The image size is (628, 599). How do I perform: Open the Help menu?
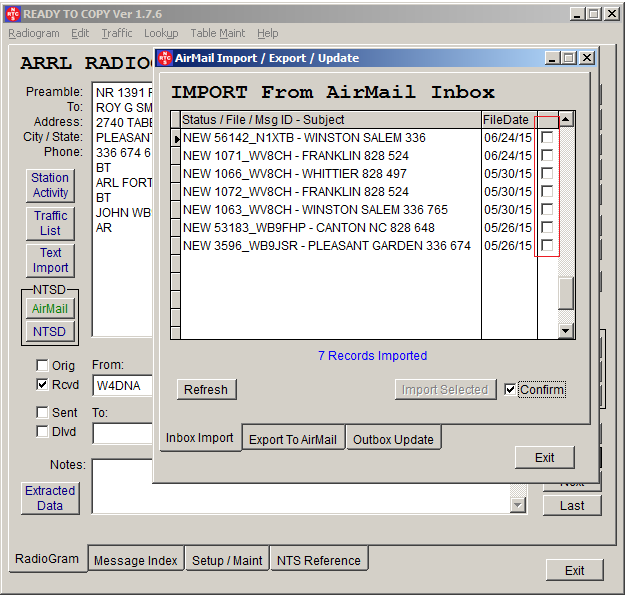tap(268, 33)
